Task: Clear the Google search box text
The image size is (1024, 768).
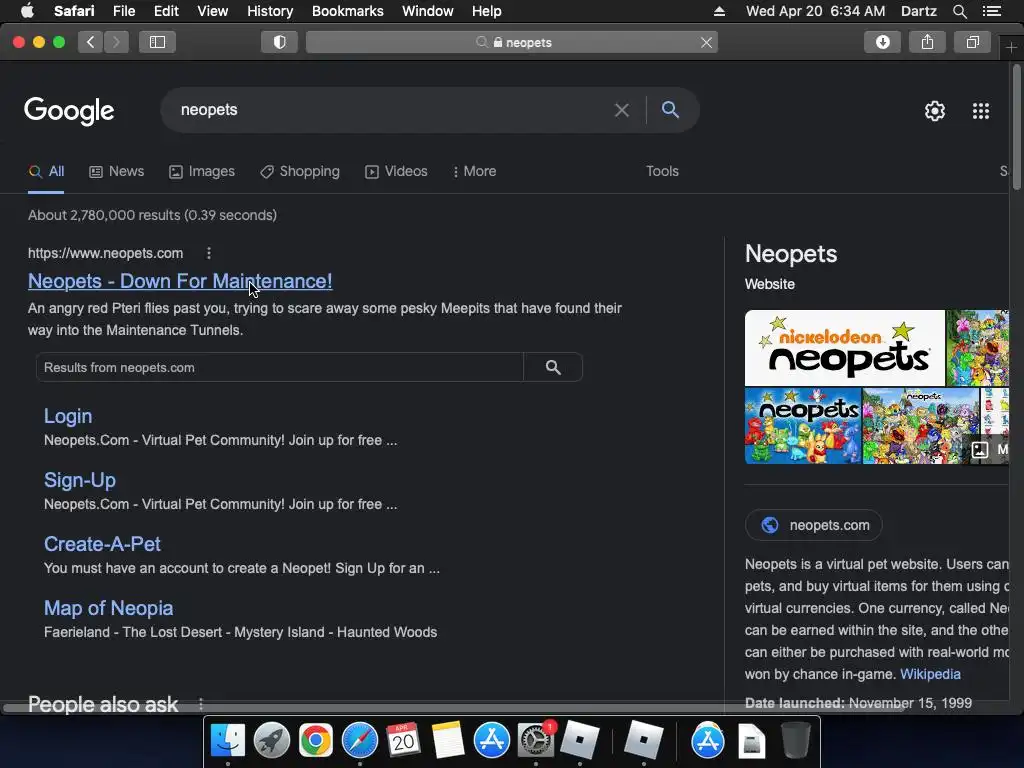Action: pyautogui.click(x=622, y=110)
